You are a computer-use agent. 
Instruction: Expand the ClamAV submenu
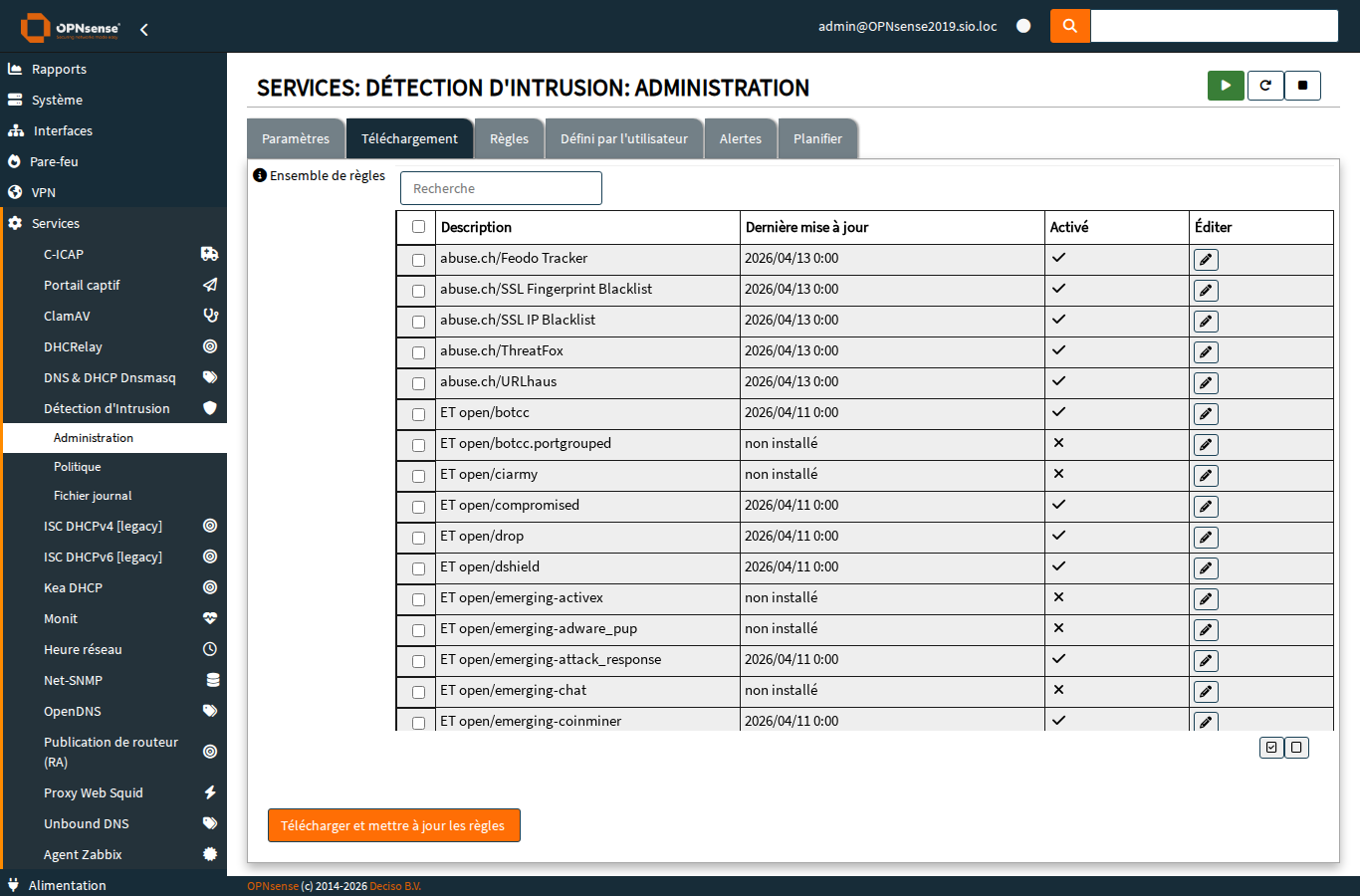coord(115,316)
